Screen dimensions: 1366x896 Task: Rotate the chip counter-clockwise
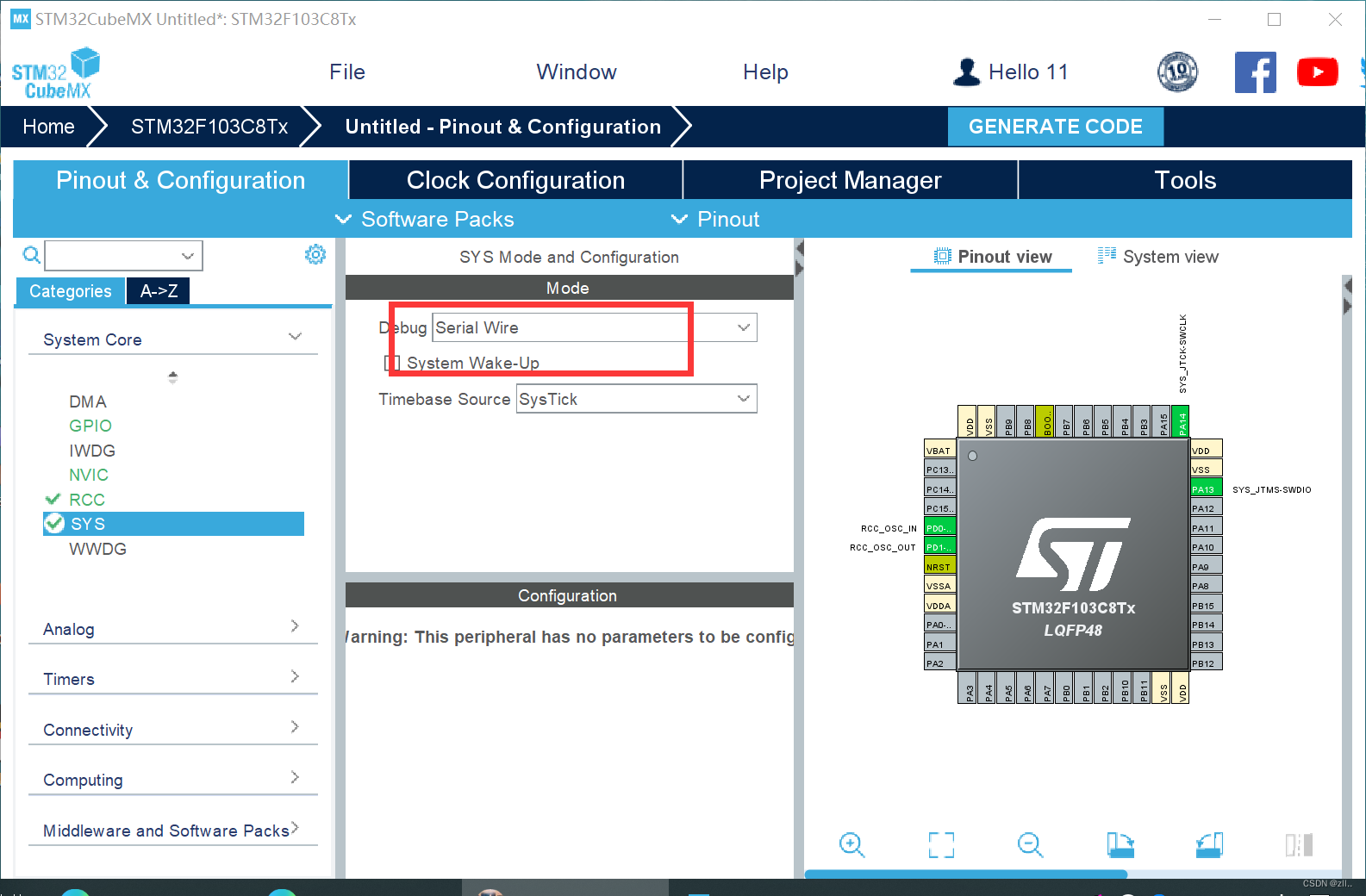1209,845
